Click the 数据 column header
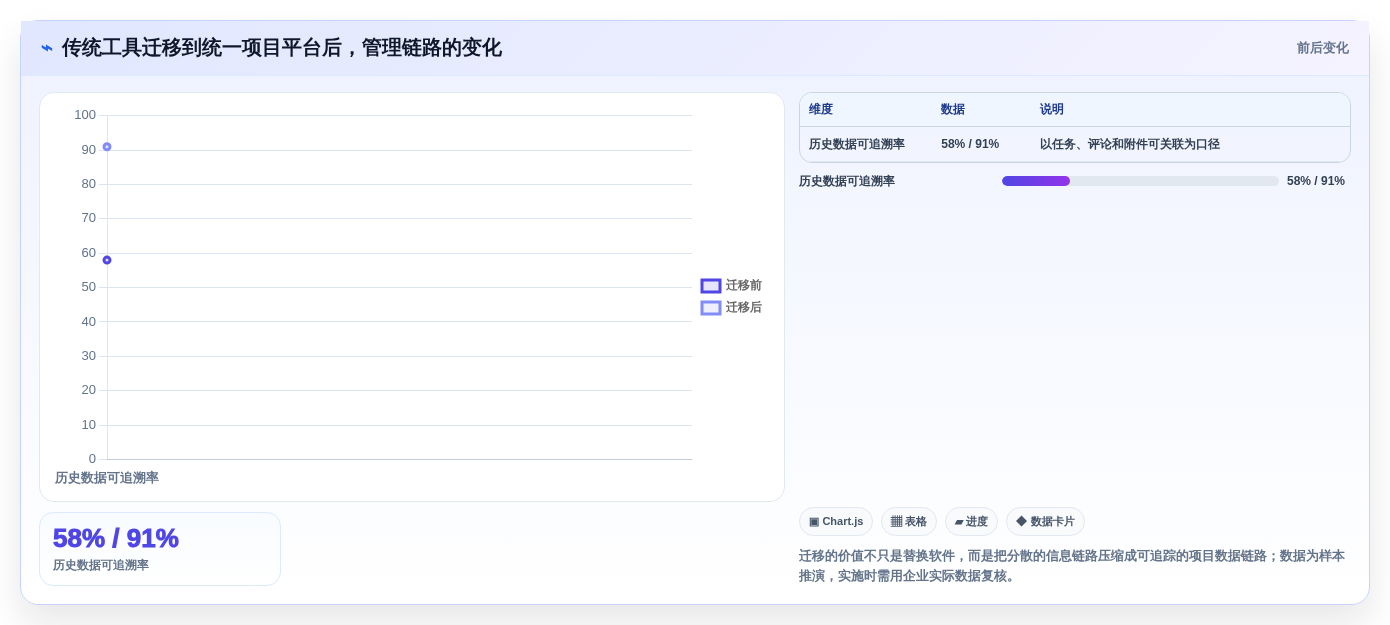 (x=953, y=110)
